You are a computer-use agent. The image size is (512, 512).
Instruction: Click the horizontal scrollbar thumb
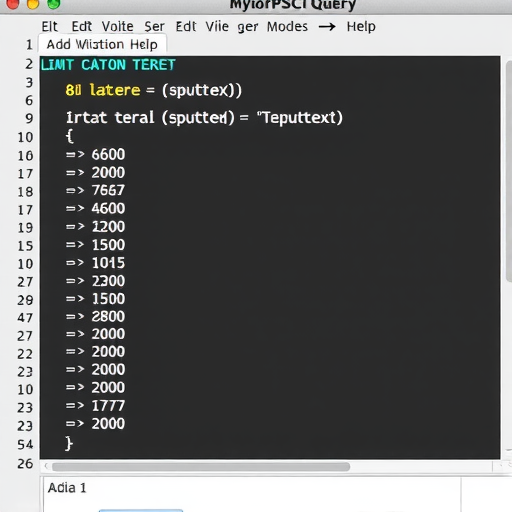[201, 467]
